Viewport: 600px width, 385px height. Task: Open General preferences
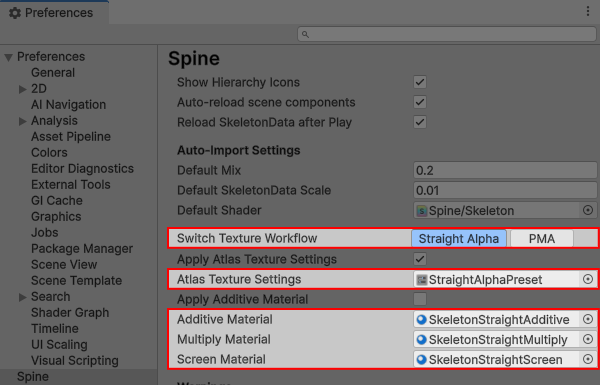[x=53, y=72]
